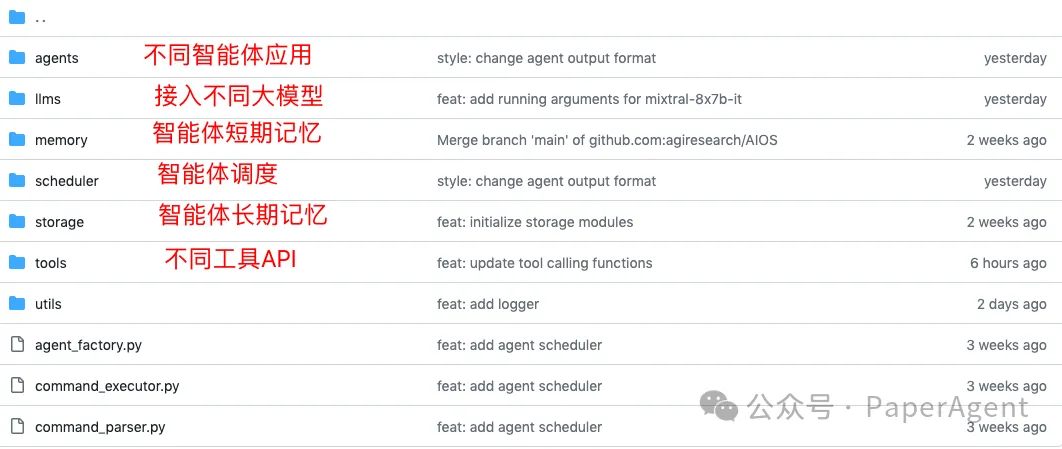
Task: Click the tools folder icon
Action: click(x=16, y=263)
